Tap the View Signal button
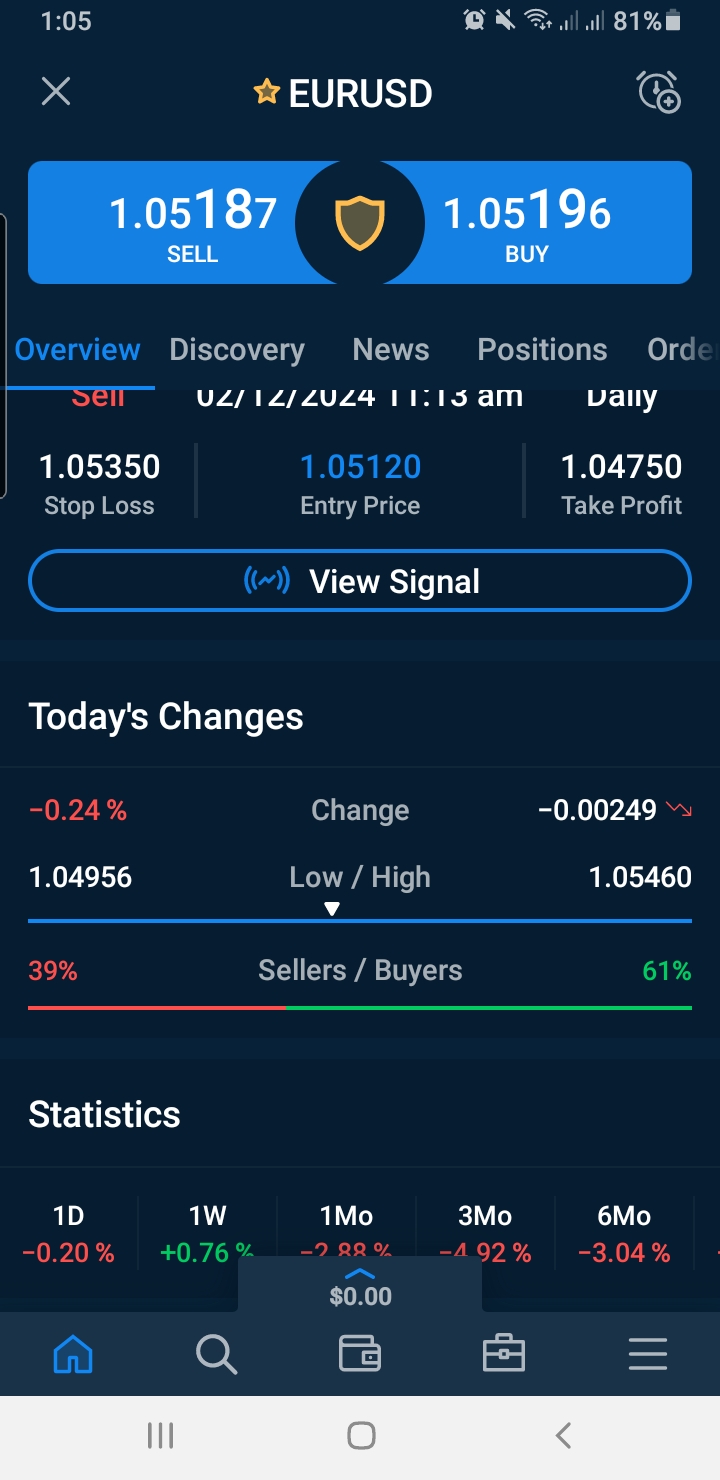Screen dimensions: 720x1480 click(360, 581)
